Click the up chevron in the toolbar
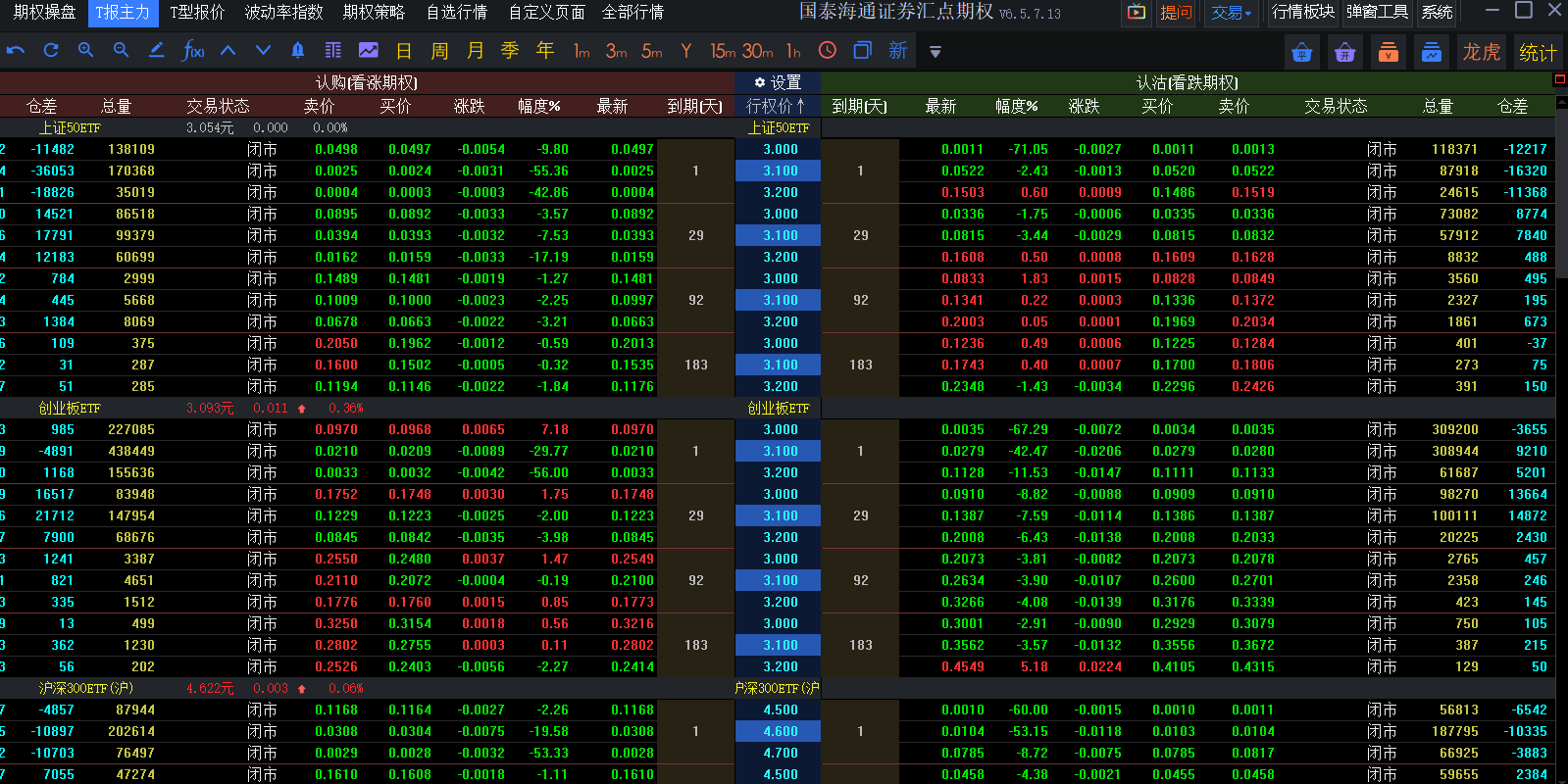Screen dimensions: 1568x784 [x=228, y=50]
